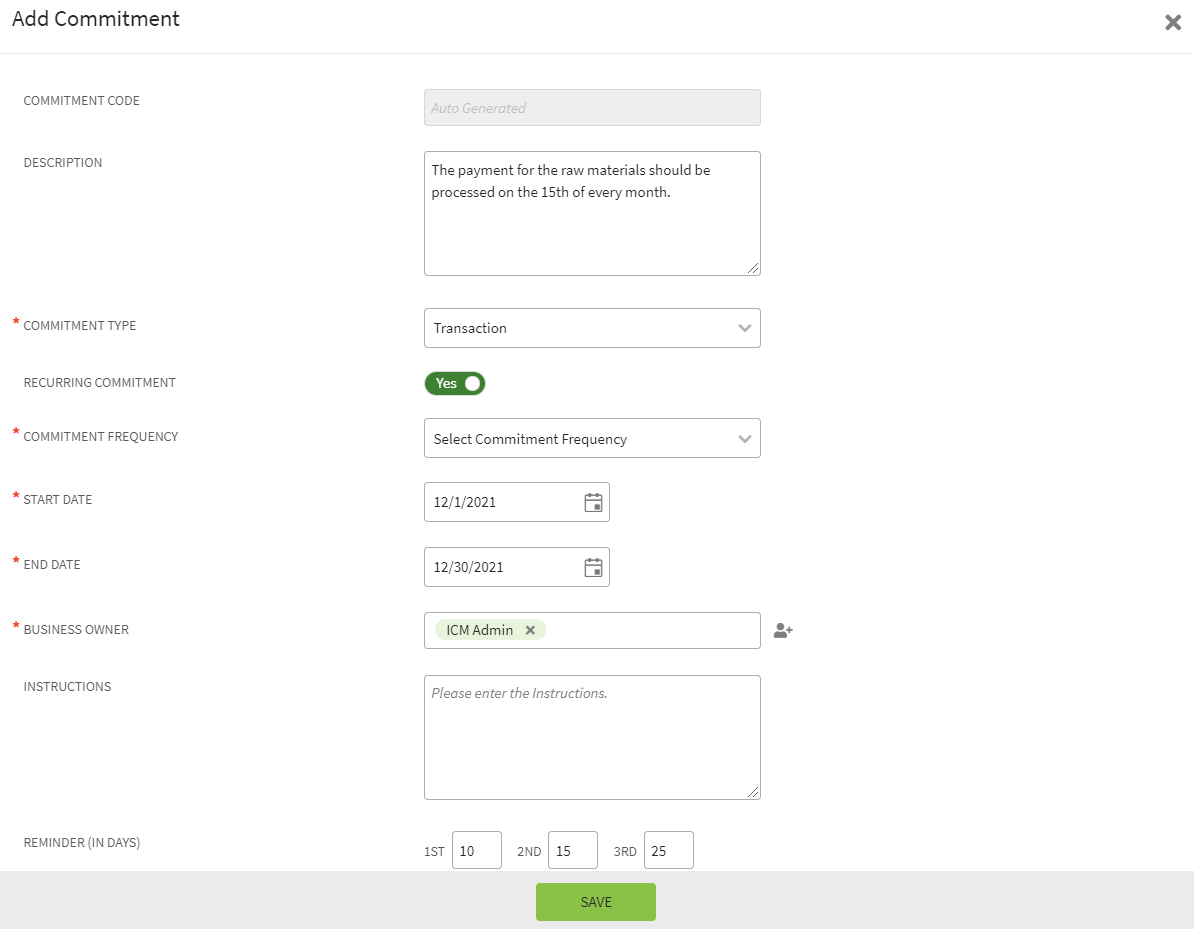Click the Commitment Type dropdown chevron arrow

744,328
